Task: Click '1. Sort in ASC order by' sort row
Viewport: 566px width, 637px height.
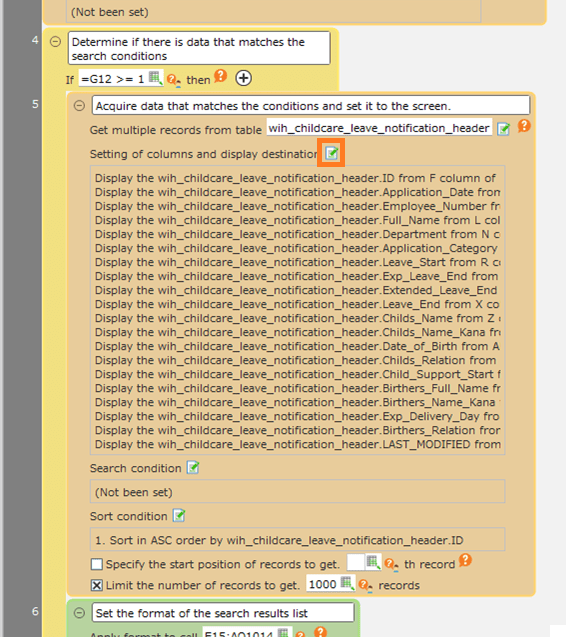Action: [297, 540]
